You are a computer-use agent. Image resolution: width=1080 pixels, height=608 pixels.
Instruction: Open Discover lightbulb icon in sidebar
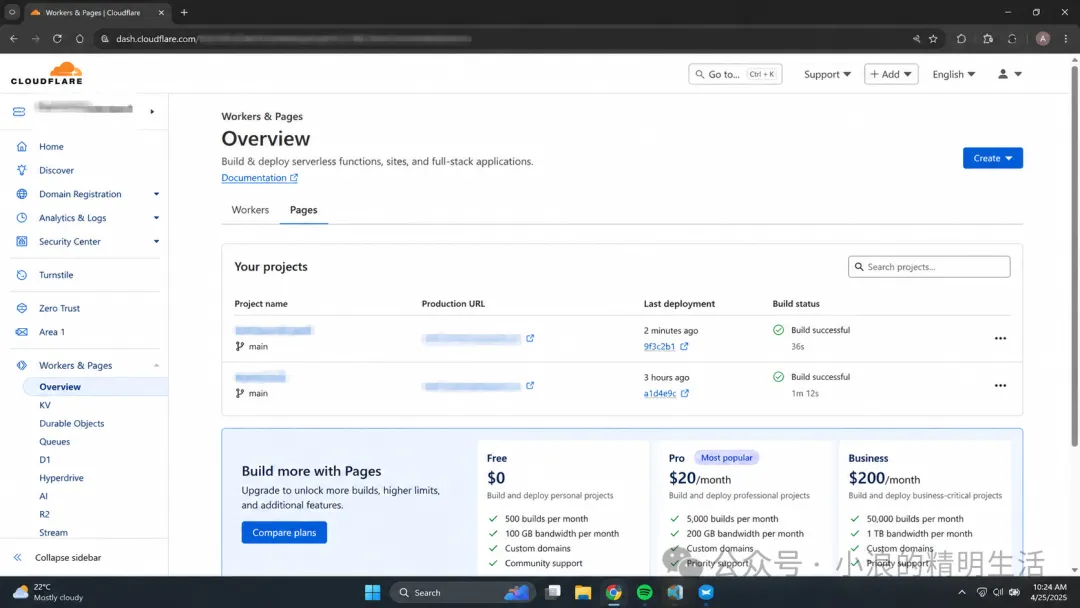tap(22, 170)
